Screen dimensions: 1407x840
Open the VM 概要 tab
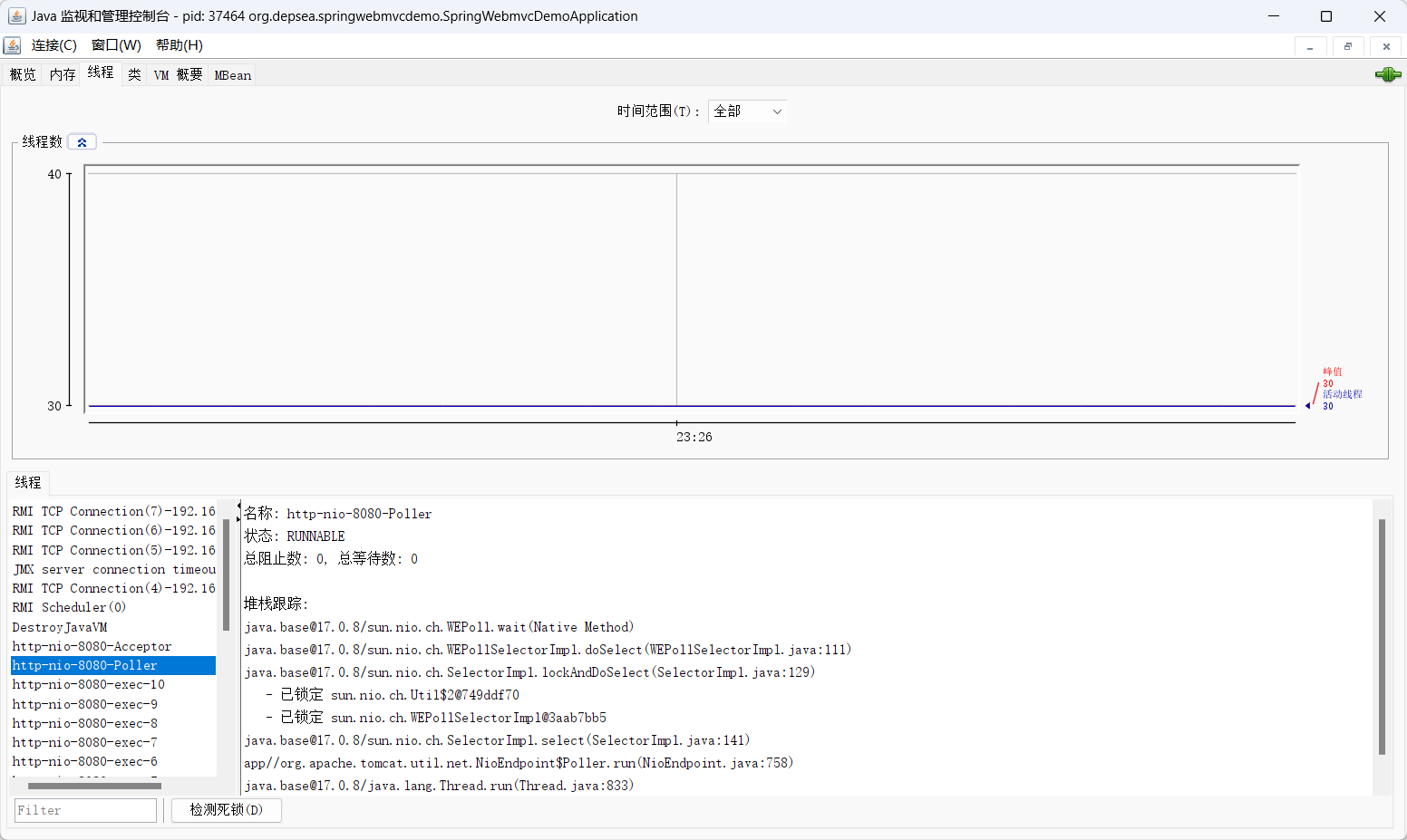tap(178, 74)
